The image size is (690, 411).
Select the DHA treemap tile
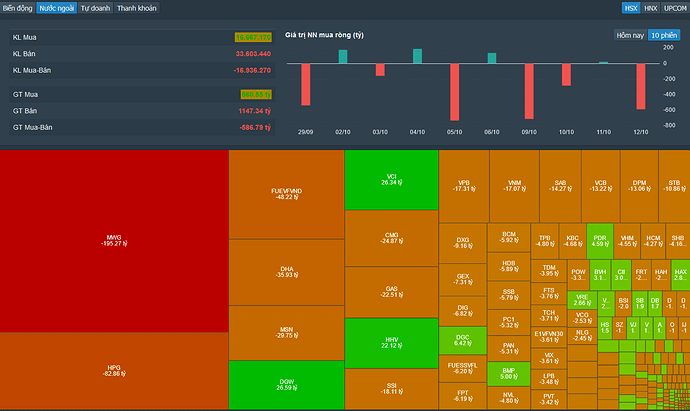click(x=286, y=272)
